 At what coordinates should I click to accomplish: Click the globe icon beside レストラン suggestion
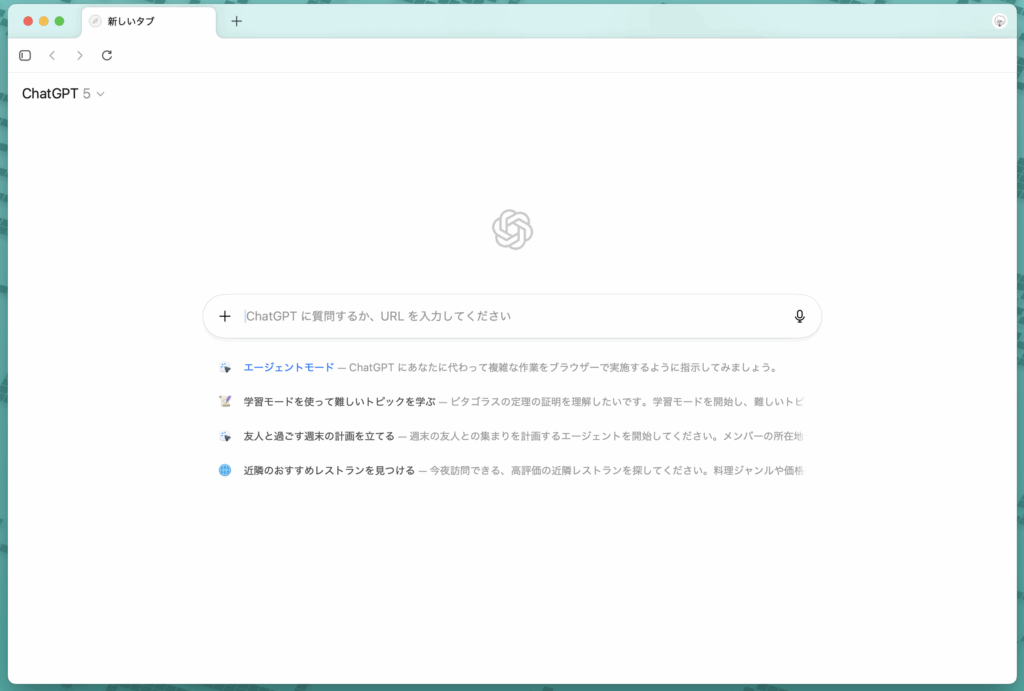[x=224, y=470]
